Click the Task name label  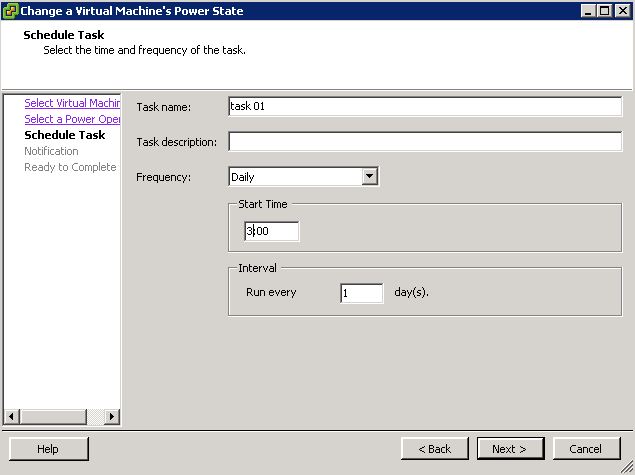tap(164, 107)
